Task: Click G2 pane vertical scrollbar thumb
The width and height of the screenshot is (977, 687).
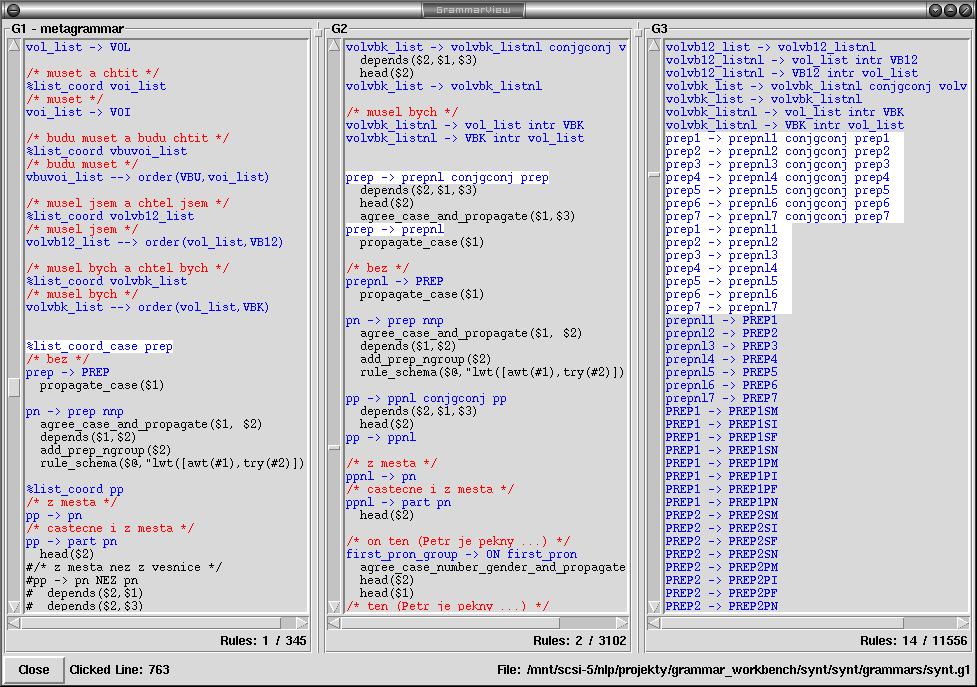Action: 335,447
